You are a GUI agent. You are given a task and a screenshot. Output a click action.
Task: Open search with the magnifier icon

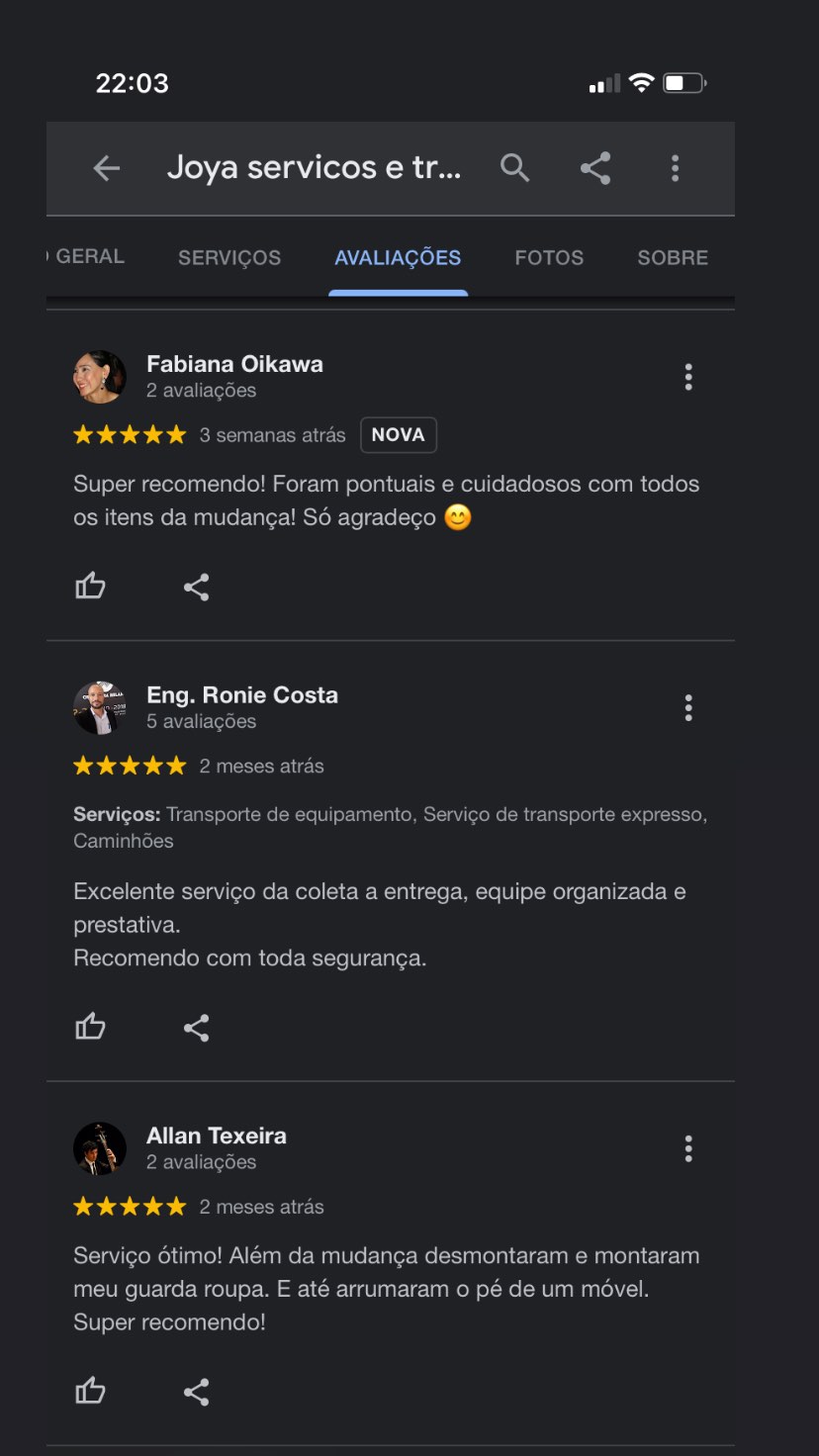point(515,168)
